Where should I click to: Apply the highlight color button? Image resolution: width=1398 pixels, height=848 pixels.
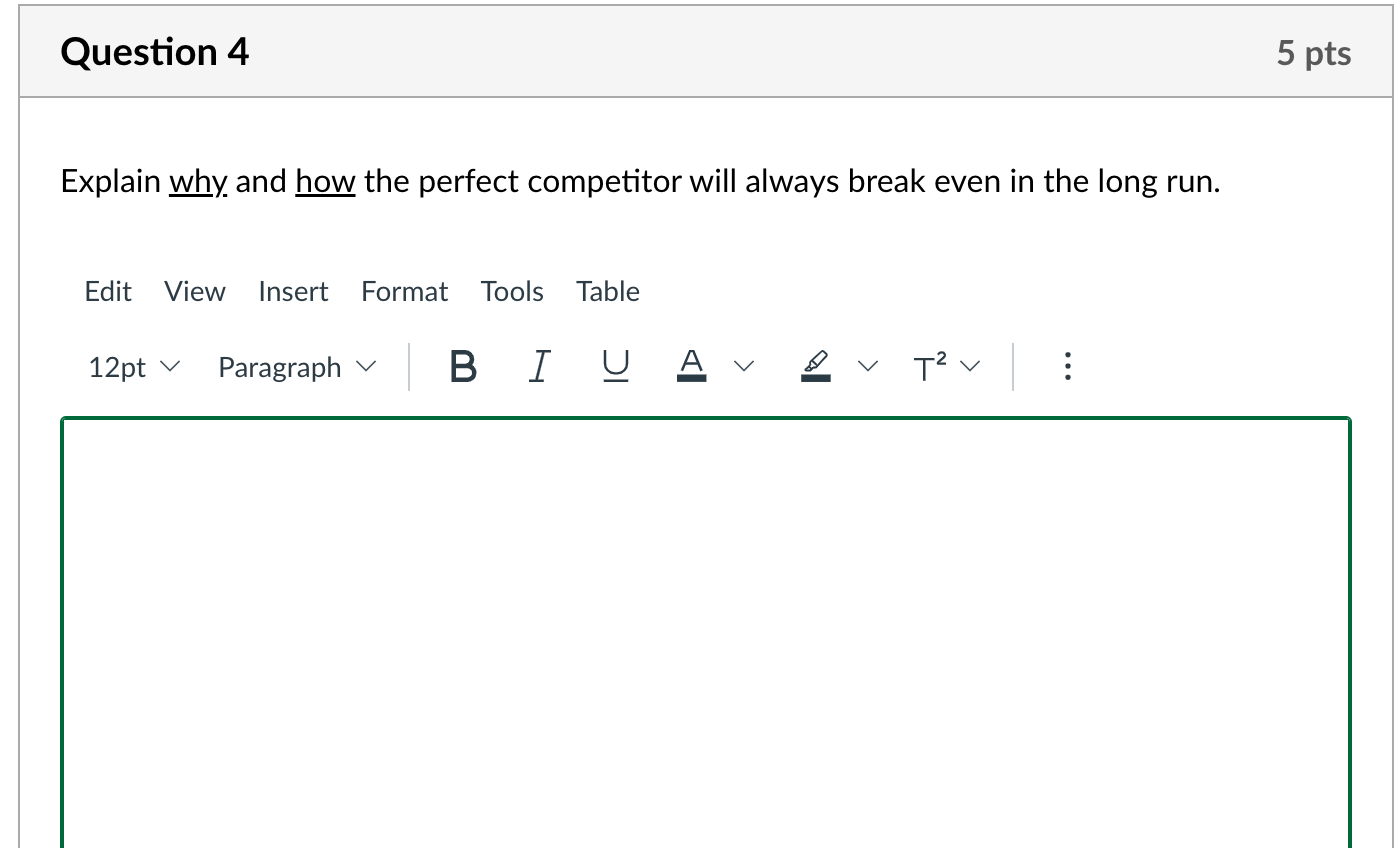[x=816, y=367]
